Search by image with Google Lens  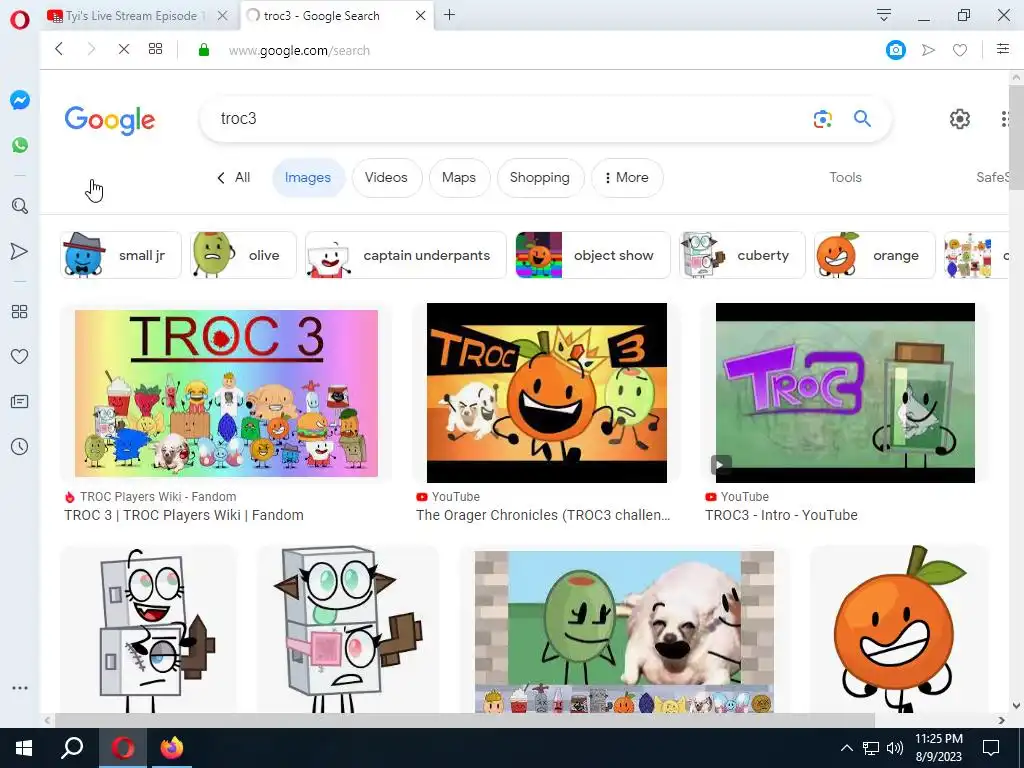(x=823, y=119)
